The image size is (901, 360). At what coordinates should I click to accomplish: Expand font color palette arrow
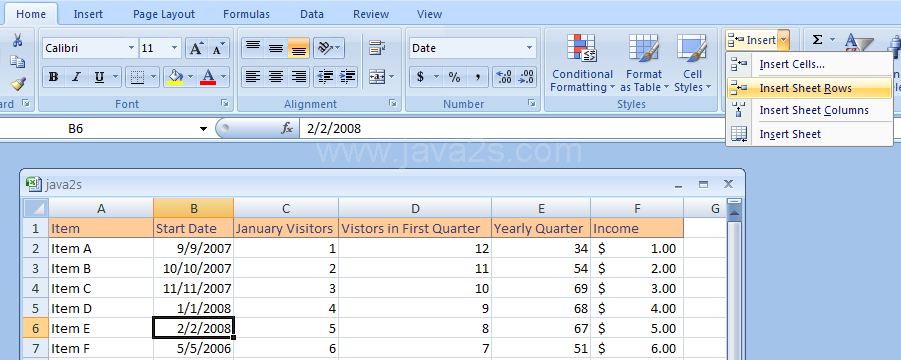click(224, 77)
